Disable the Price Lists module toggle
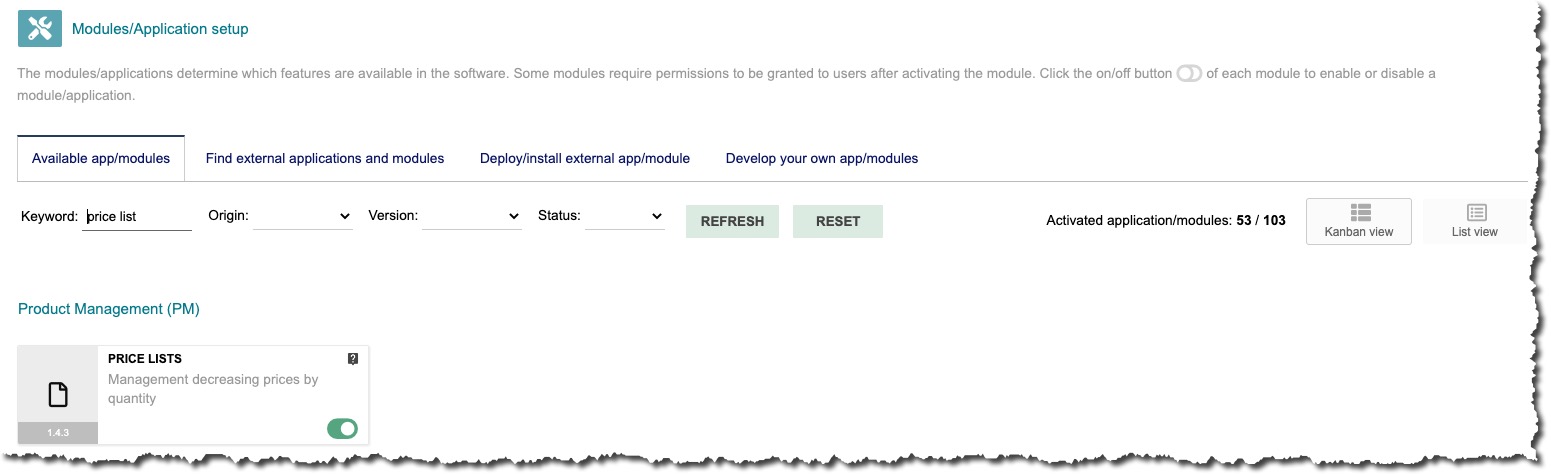The width and height of the screenshot is (1551, 474). coord(342,429)
